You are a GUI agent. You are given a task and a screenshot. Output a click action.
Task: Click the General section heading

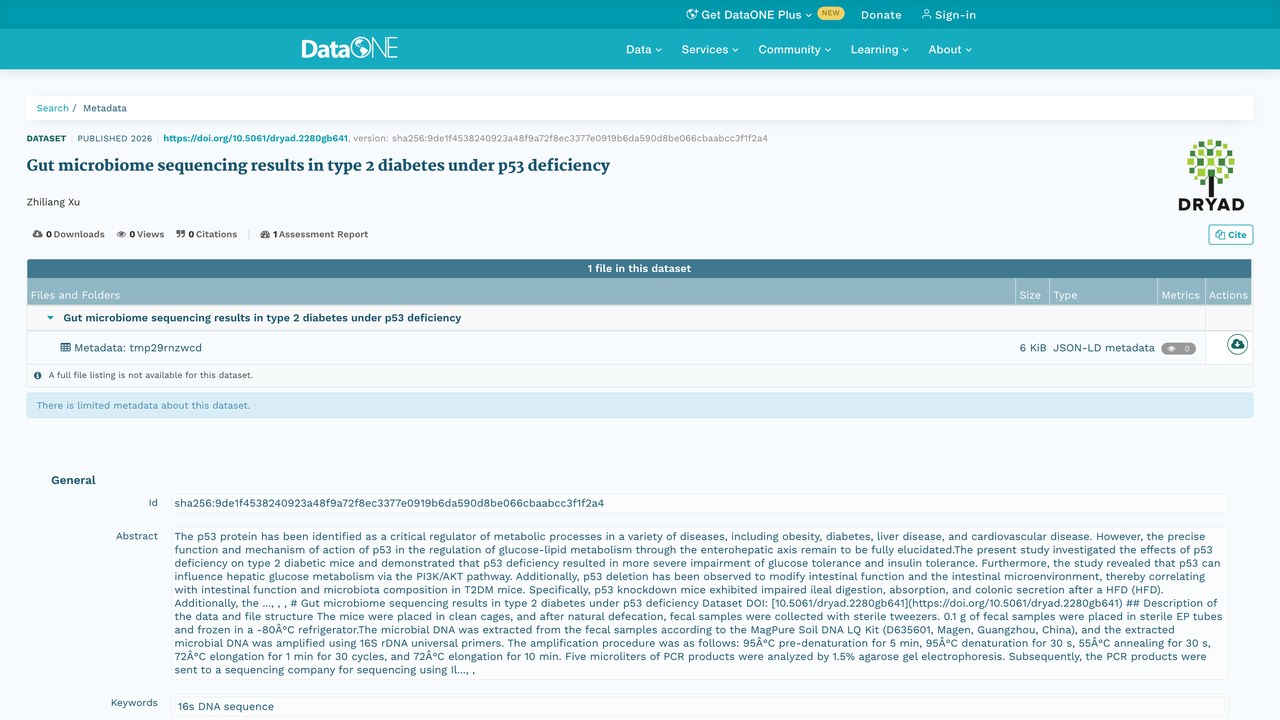73,480
